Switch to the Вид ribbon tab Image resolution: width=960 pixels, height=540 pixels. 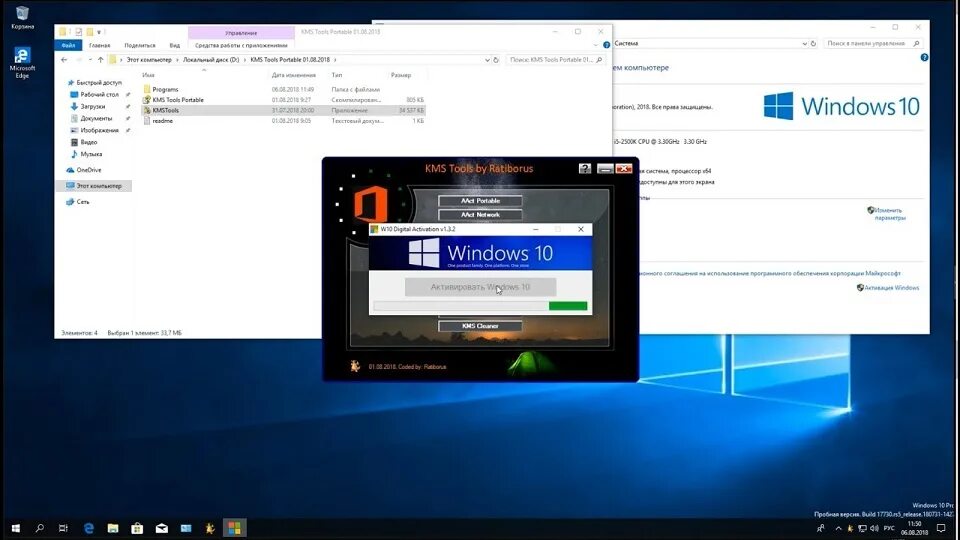coord(174,45)
